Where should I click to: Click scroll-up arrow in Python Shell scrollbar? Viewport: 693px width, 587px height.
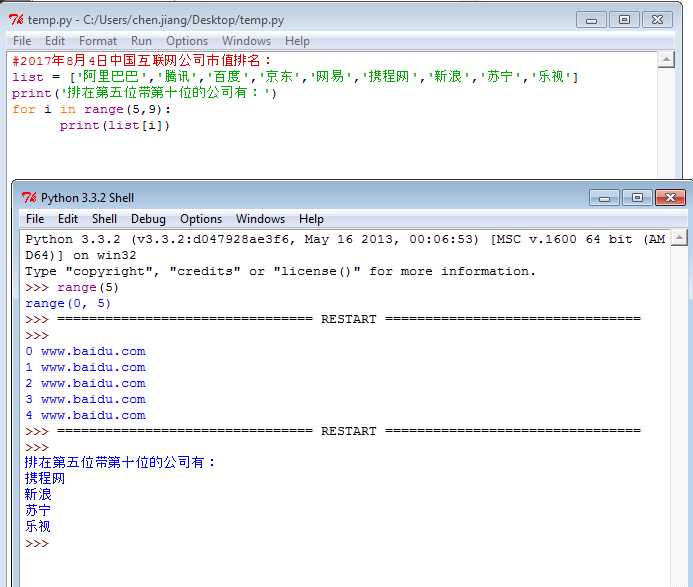[x=679, y=238]
